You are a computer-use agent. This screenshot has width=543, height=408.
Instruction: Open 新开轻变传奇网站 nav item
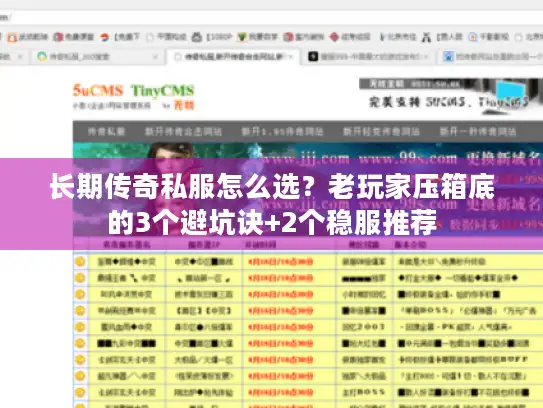pyautogui.click(x=381, y=132)
